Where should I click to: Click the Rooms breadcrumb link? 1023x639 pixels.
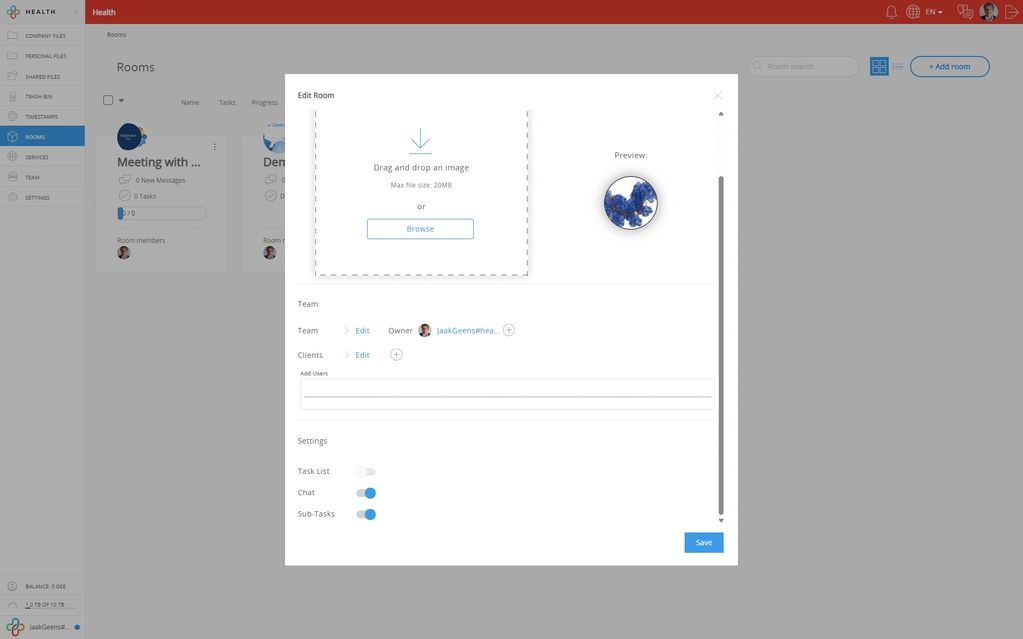[116, 35]
